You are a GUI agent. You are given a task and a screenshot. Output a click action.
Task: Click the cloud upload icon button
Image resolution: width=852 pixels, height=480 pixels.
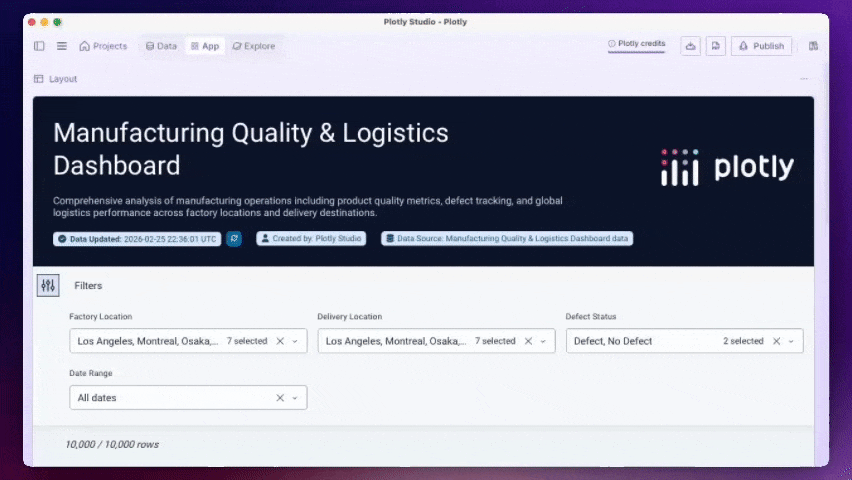[x=690, y=46]
